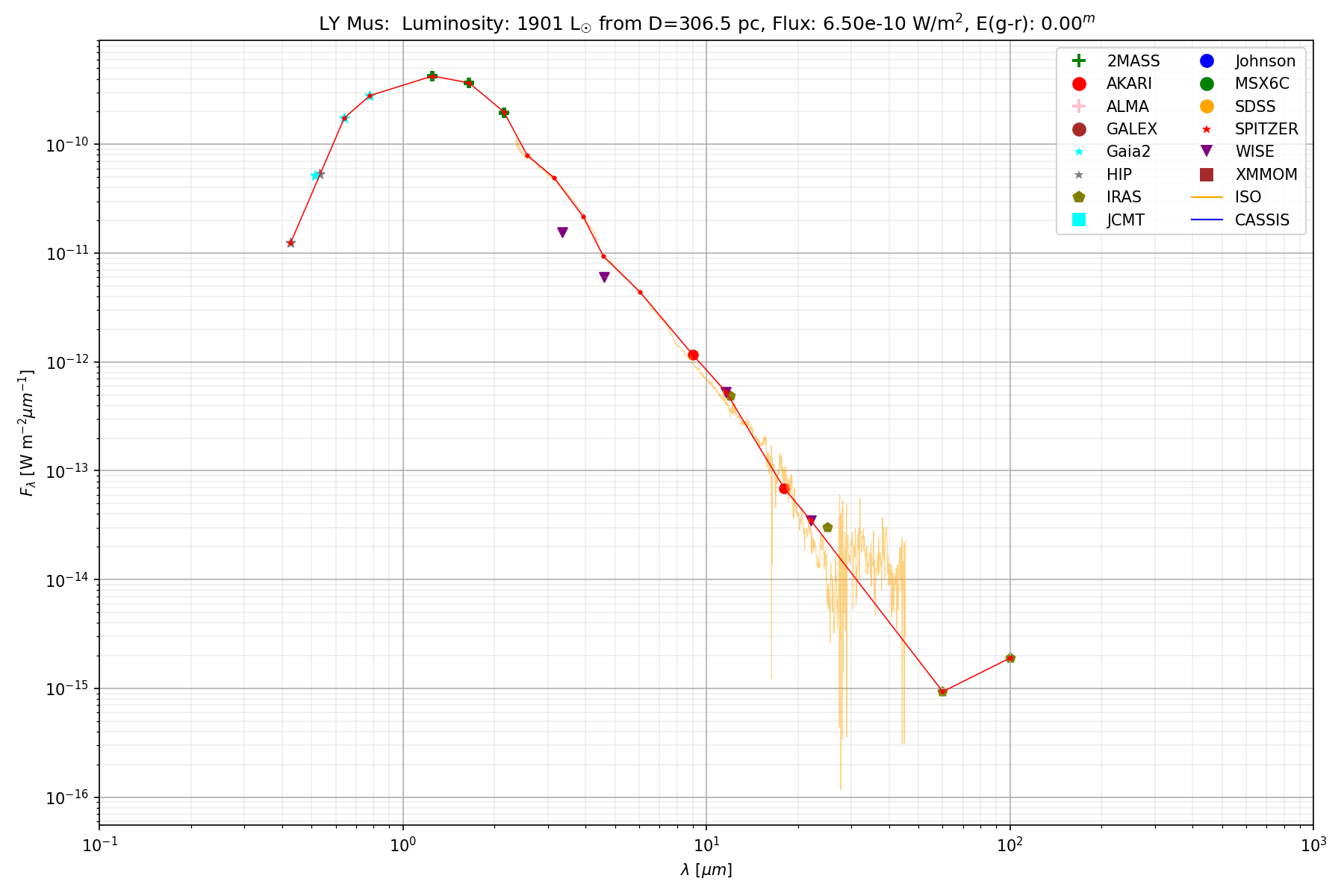Screen dimensions: 1344x896
Task: Click the JCMT cyan square legend marker
Action: (x=1078, y=220)
